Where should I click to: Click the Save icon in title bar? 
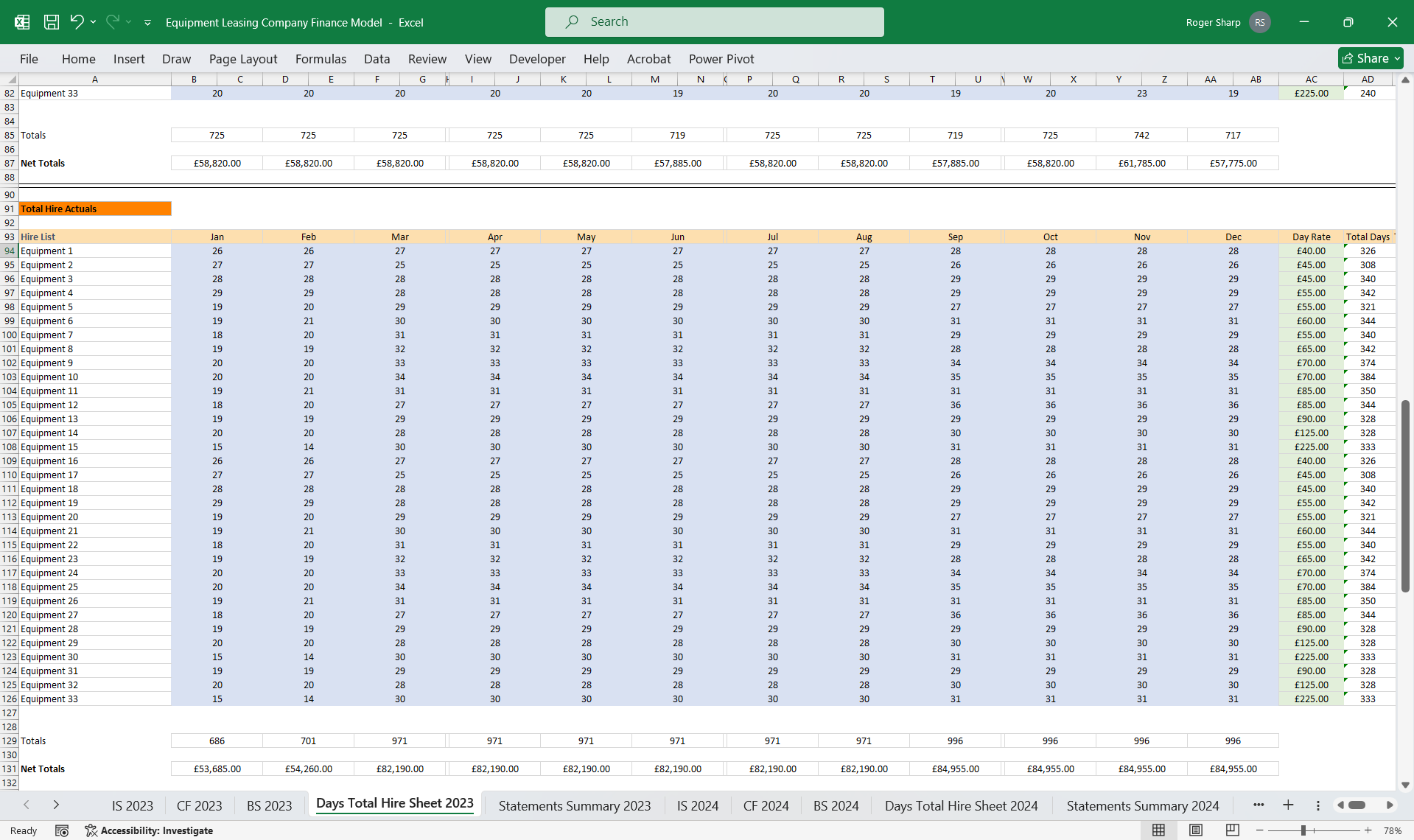[51, 22]
